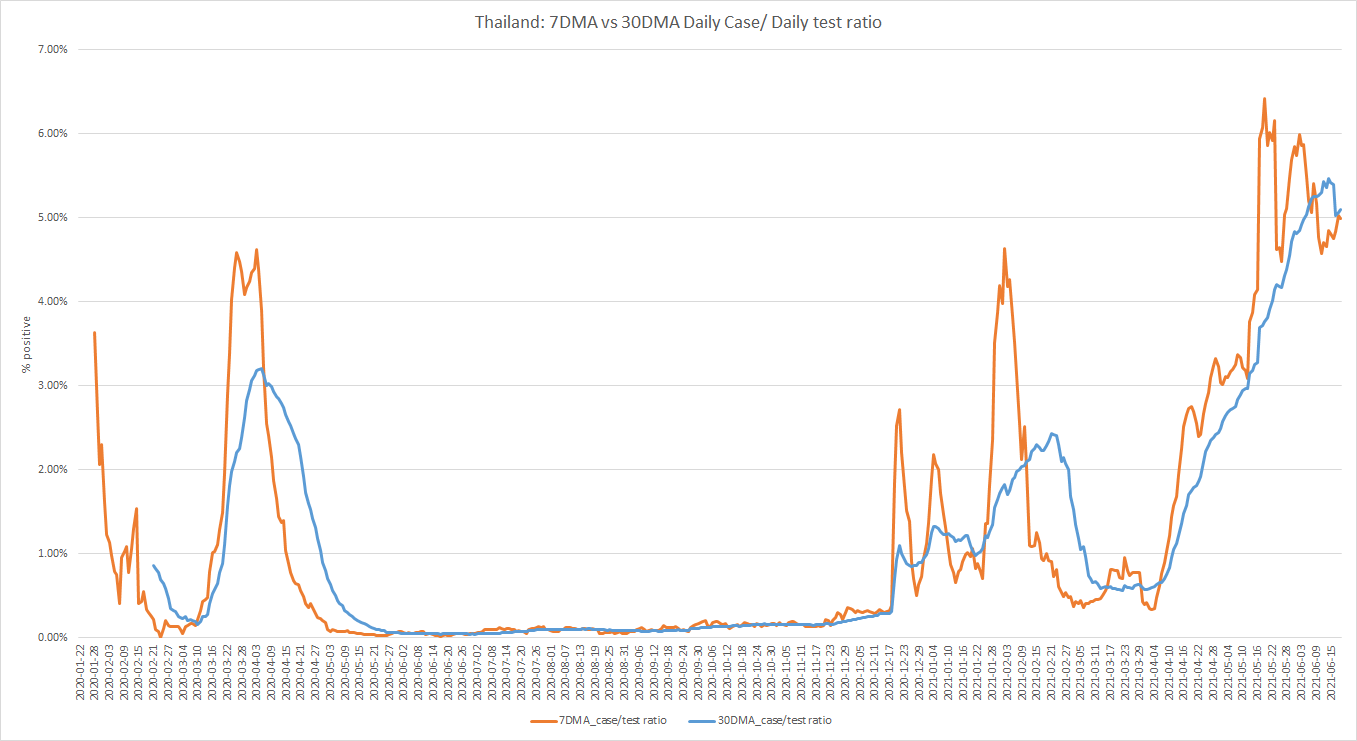Select the 3.00% y-axis label

(x=51, y=385)
